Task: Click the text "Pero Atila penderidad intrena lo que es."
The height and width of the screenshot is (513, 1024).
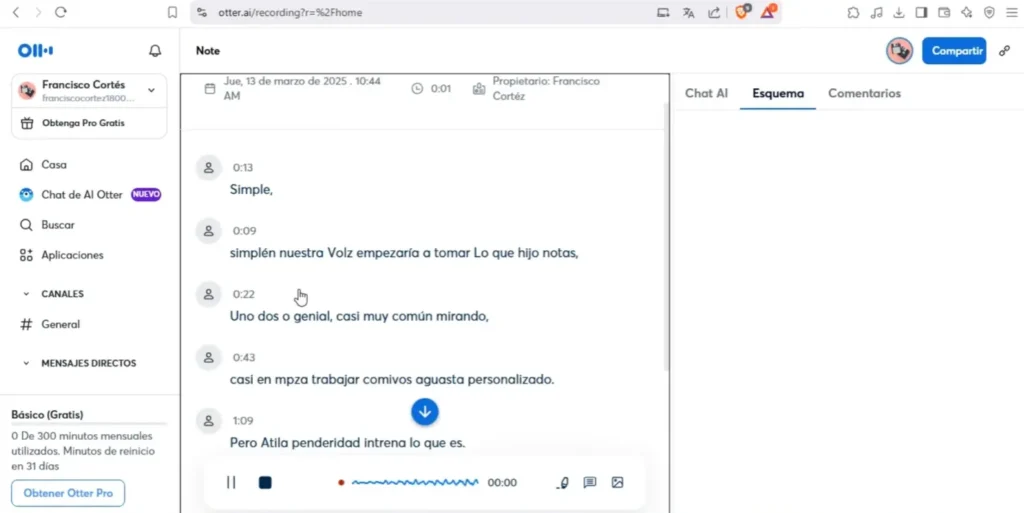Action: [x=347, y=443]
